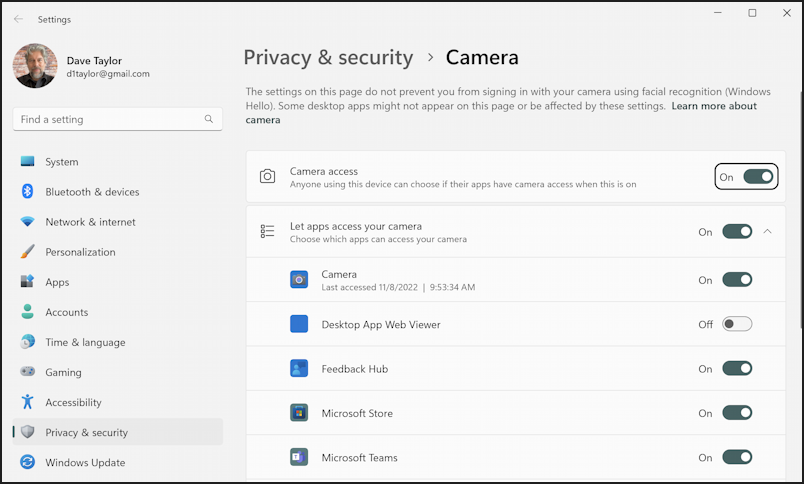Toggle Let apps access your camera
This screenshot has width=804, height=484.
(x=737, y=231)
